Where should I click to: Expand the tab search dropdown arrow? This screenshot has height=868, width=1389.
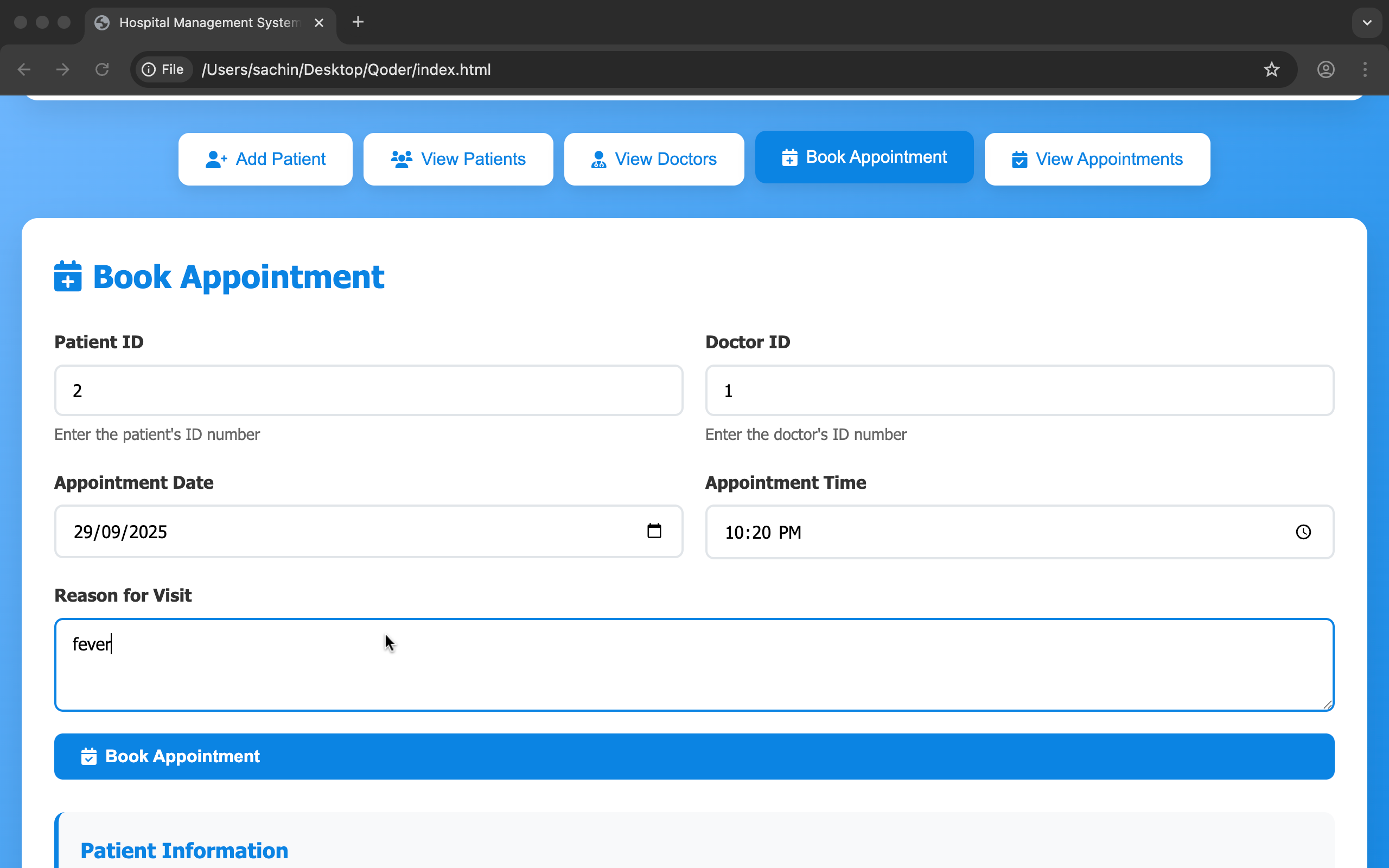[1367, 23]
